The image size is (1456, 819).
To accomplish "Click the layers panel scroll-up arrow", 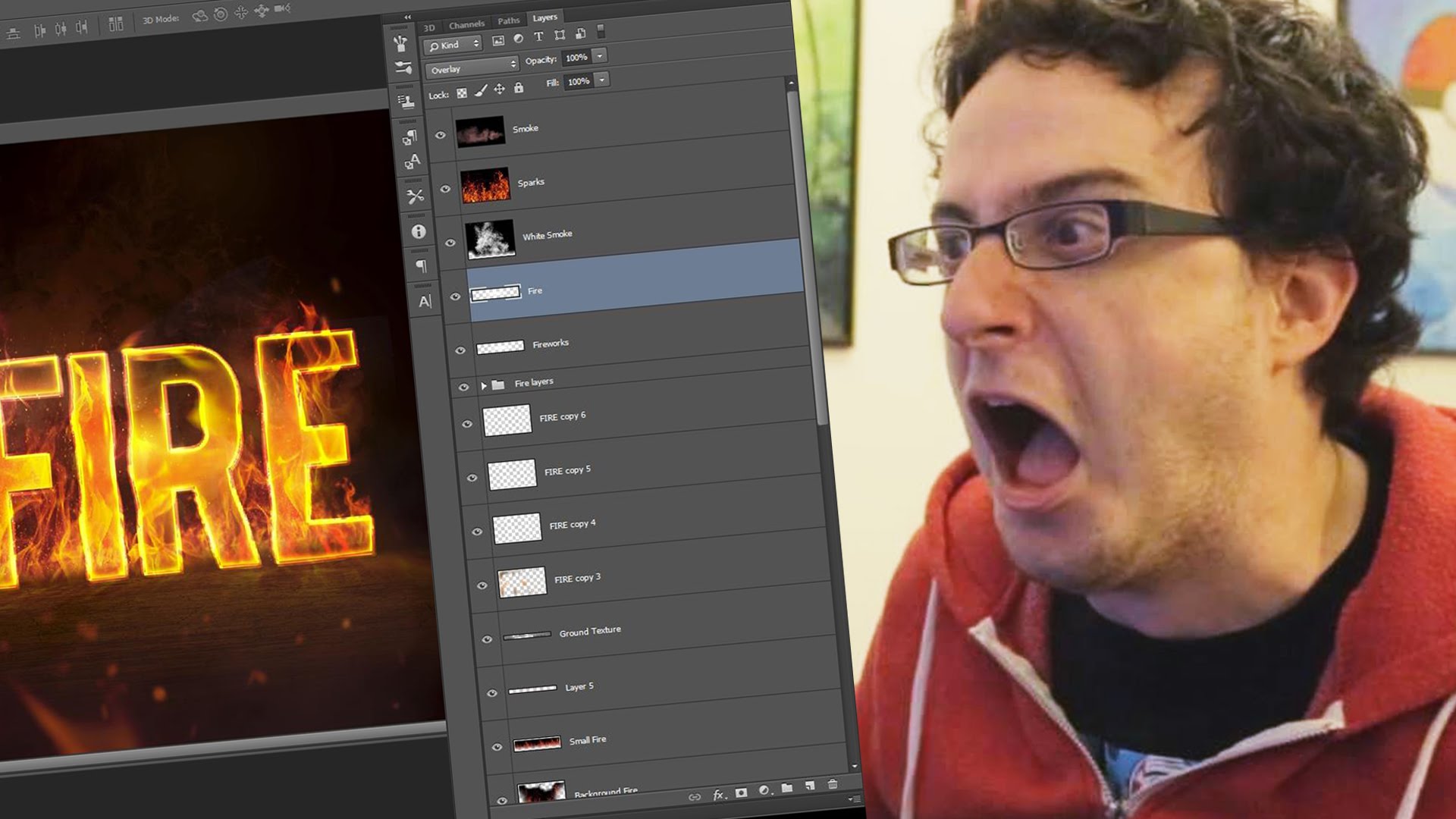I will [x=791, y=82].
